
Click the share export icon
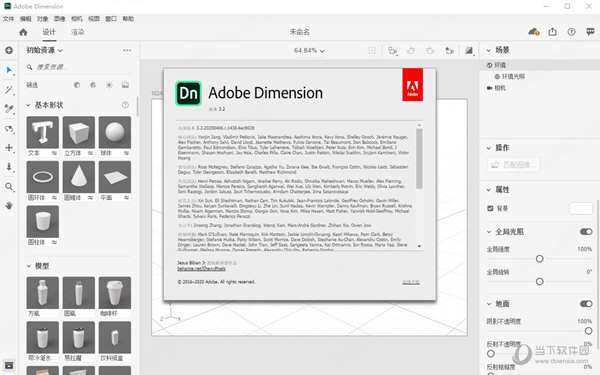(x=552, y=32)
